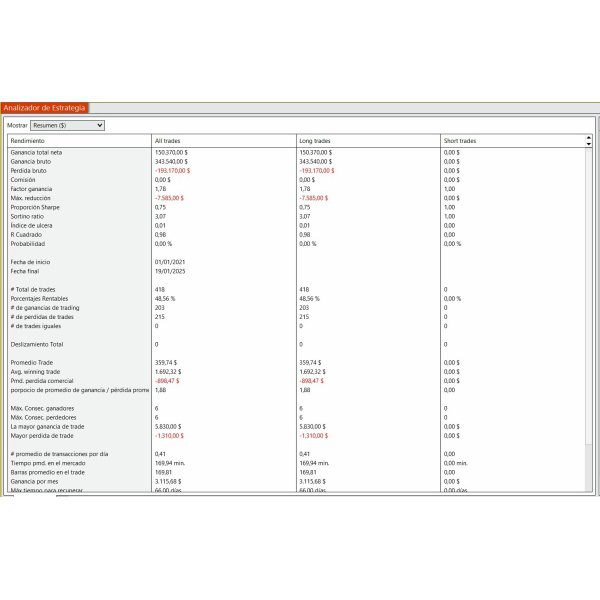This screenshot has height=600, width=600.
Task: Select the # Total de trades row label
Action: pos(33,289)
